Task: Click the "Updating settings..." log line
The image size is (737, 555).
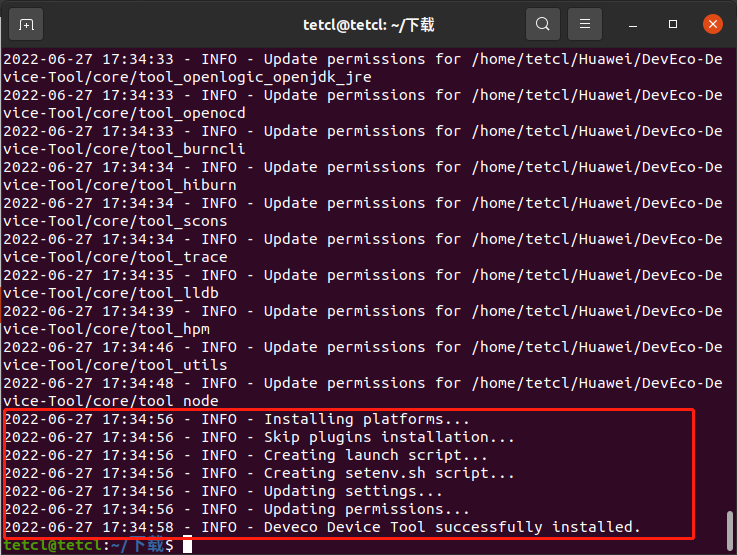Action: tap(352, 491)
